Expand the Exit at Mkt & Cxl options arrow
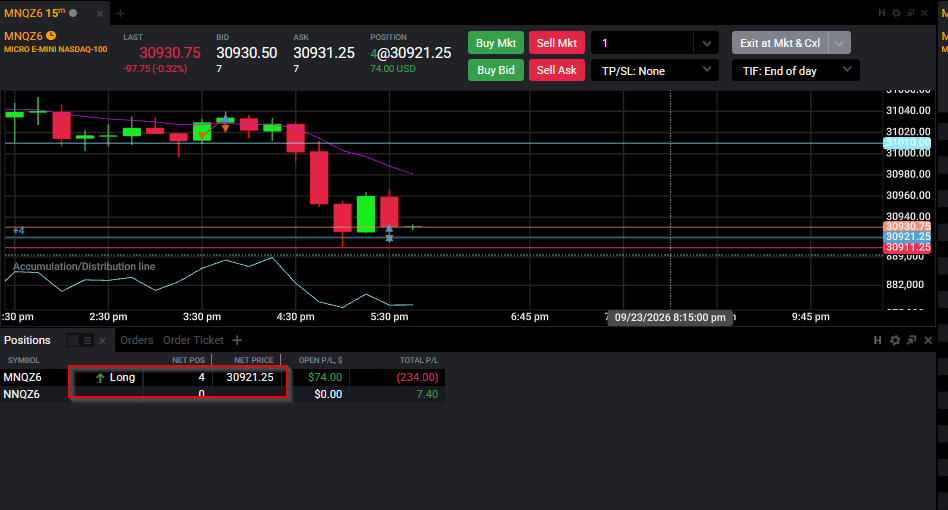 pyautogui.click(x=839, y=44)
